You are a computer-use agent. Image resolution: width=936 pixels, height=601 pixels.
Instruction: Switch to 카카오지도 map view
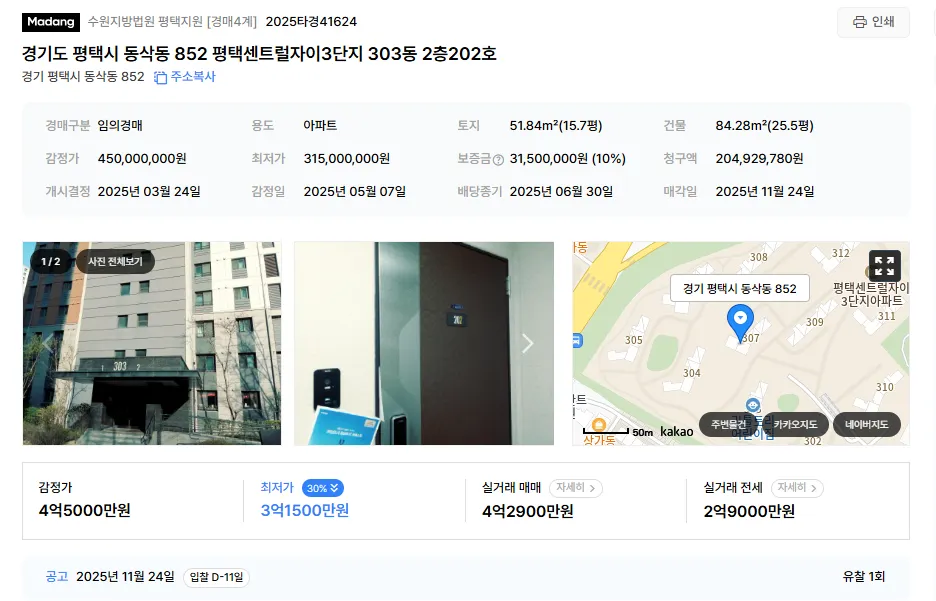pos(795,424)
